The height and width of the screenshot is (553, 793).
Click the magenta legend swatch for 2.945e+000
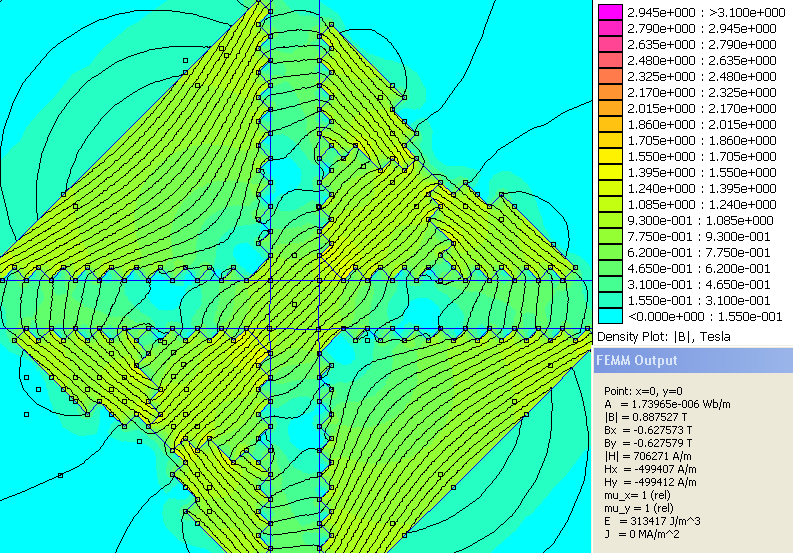coord(610,12)
